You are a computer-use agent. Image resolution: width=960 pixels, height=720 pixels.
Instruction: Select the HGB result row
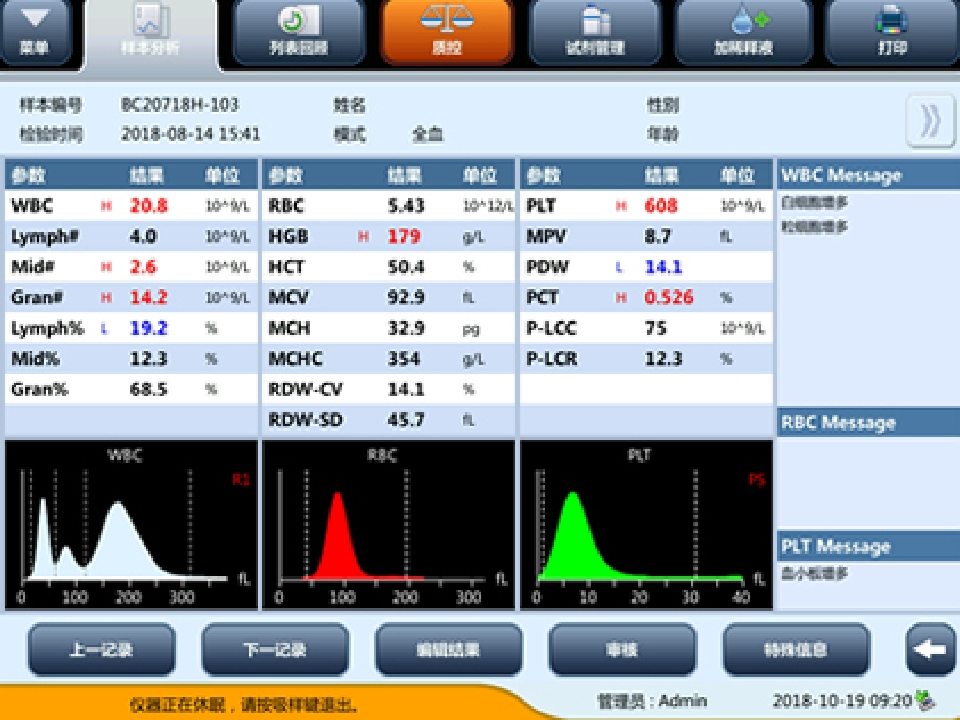(388, 237)
